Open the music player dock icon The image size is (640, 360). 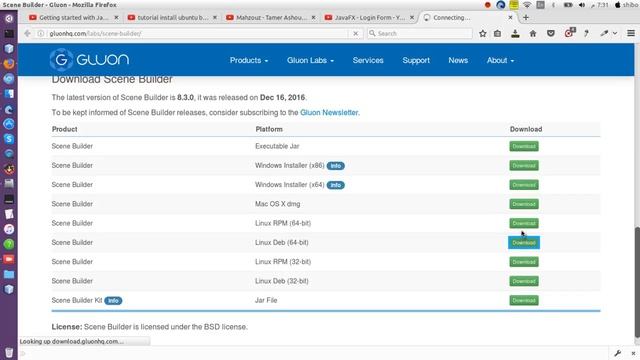point(9,229)
